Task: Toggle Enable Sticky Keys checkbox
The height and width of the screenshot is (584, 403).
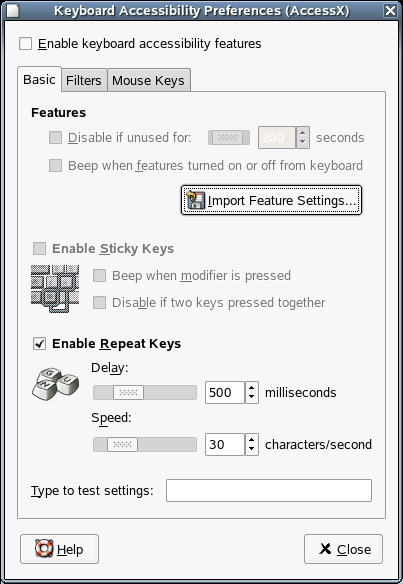Action: pyautogui.click(x=39, y=248)
